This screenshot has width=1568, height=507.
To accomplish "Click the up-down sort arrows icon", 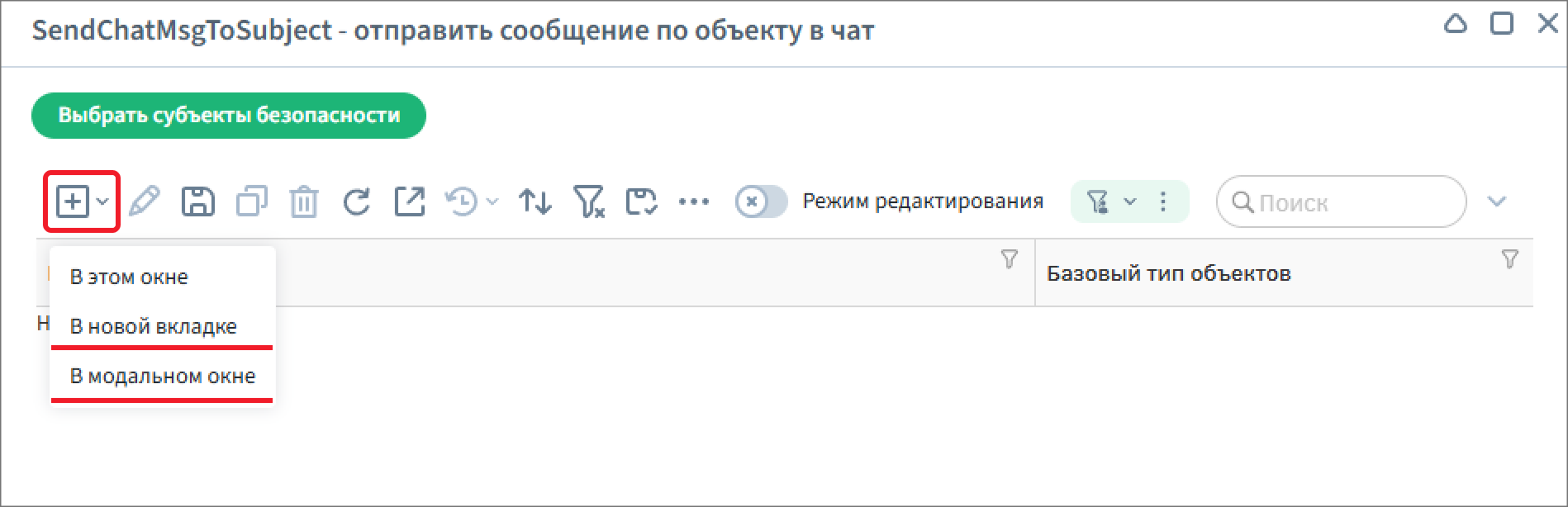I will tap(535, 201).
